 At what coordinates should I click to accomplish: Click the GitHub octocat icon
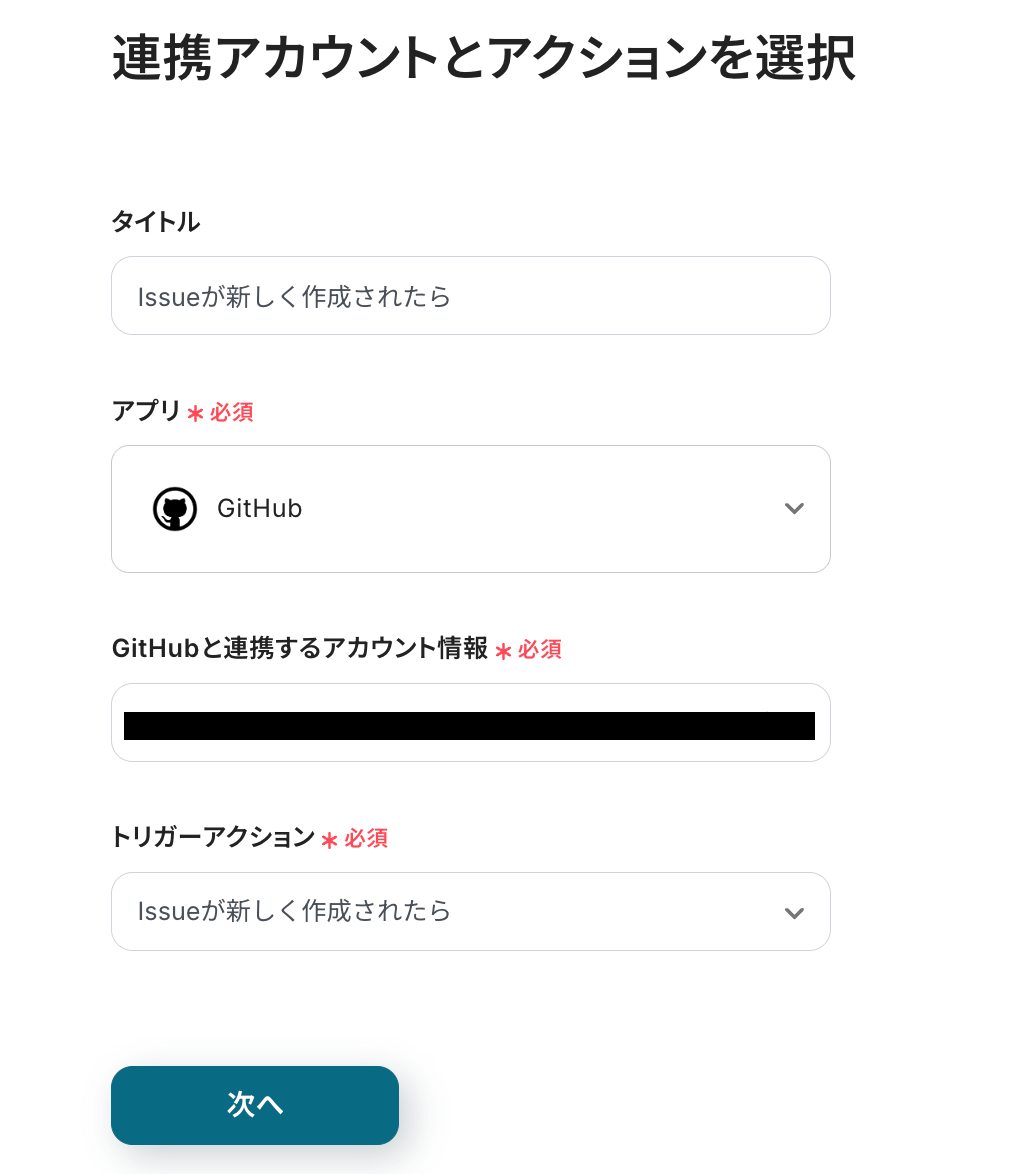[x=174, y=509]
